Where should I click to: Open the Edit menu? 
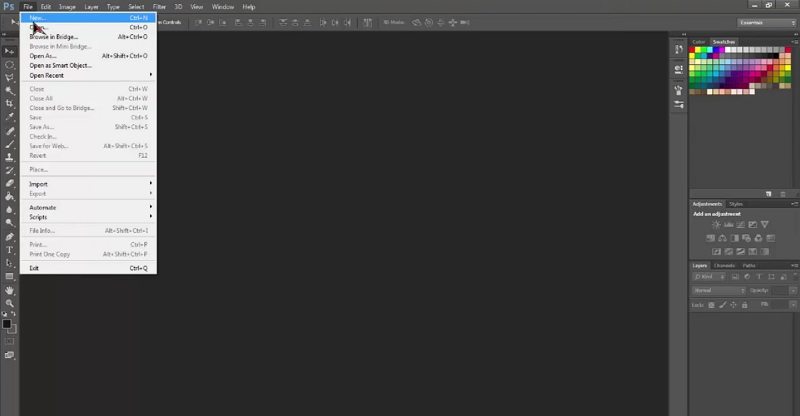[46, 7]
